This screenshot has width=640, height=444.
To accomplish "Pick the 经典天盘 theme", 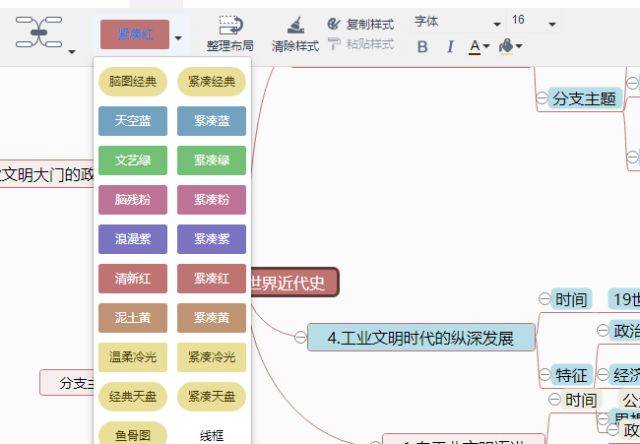I will (133, 397).
